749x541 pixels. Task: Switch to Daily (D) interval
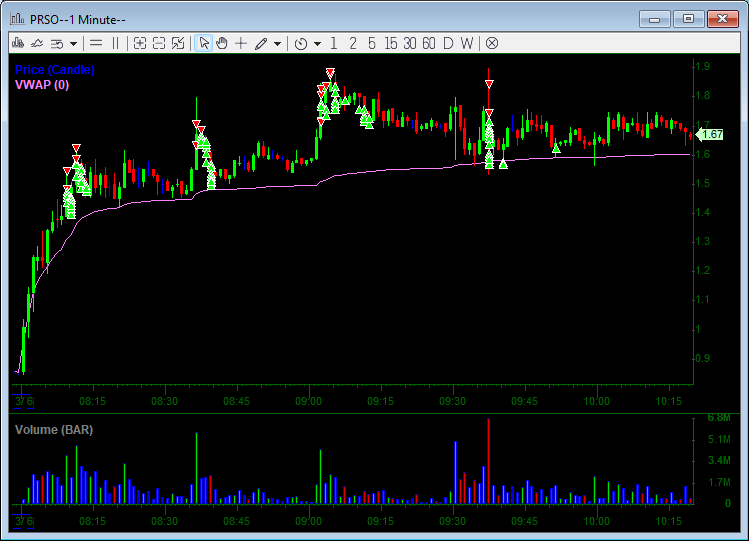448,43
